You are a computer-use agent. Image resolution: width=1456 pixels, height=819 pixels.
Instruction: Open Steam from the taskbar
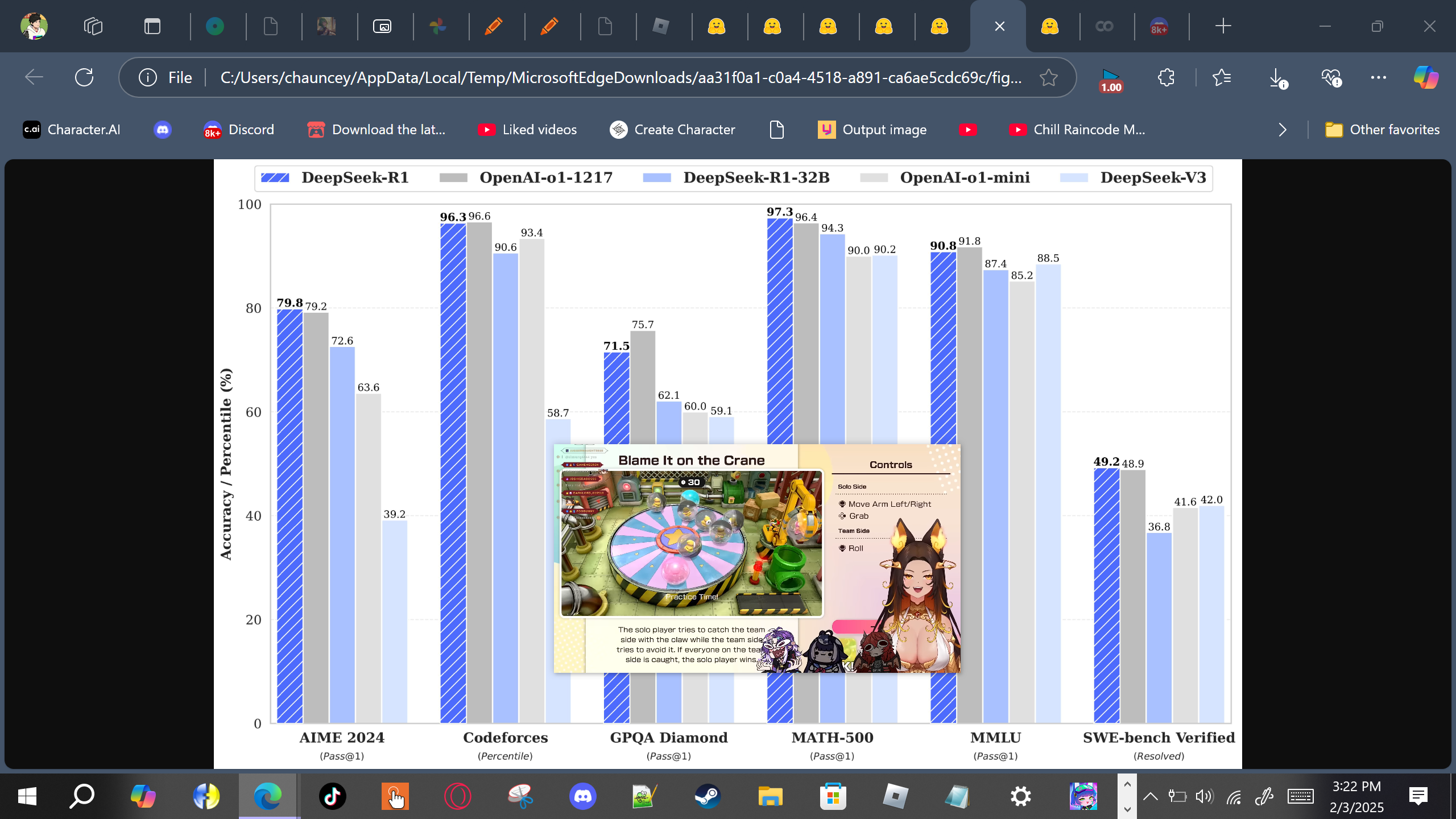click(x=708, y=796)
